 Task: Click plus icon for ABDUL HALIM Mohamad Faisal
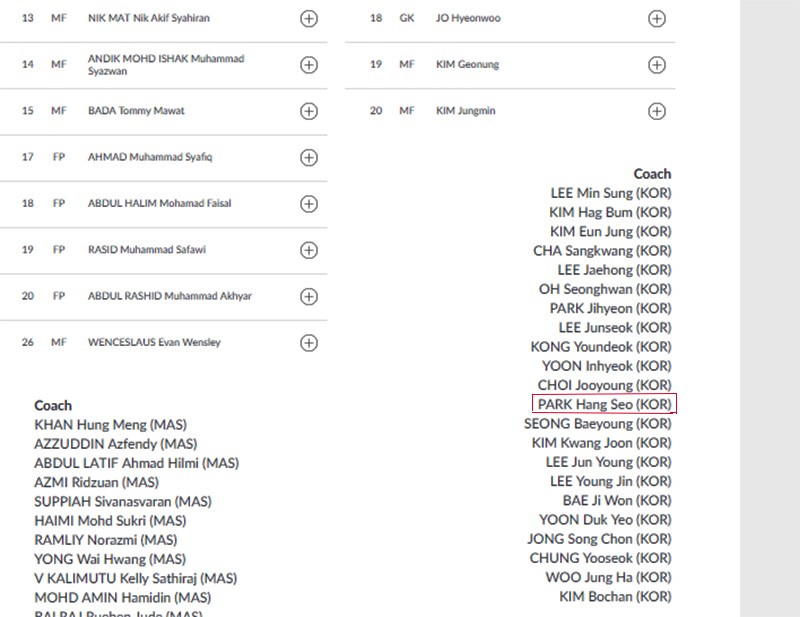(309, 203)
